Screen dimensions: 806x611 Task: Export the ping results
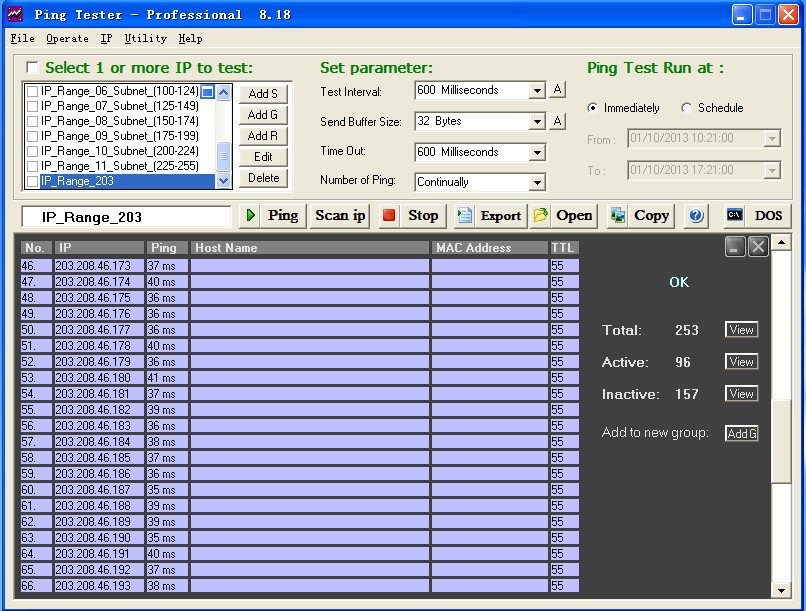[x=489, y=216]
